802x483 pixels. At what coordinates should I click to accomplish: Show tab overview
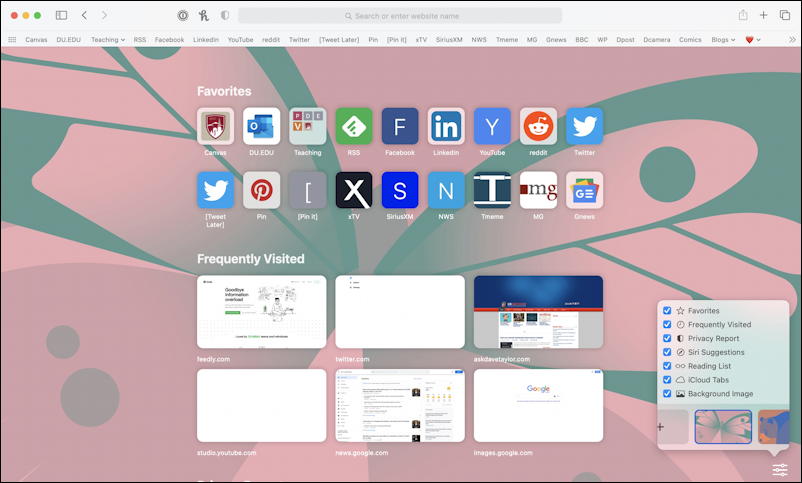[x=785, y=15]
